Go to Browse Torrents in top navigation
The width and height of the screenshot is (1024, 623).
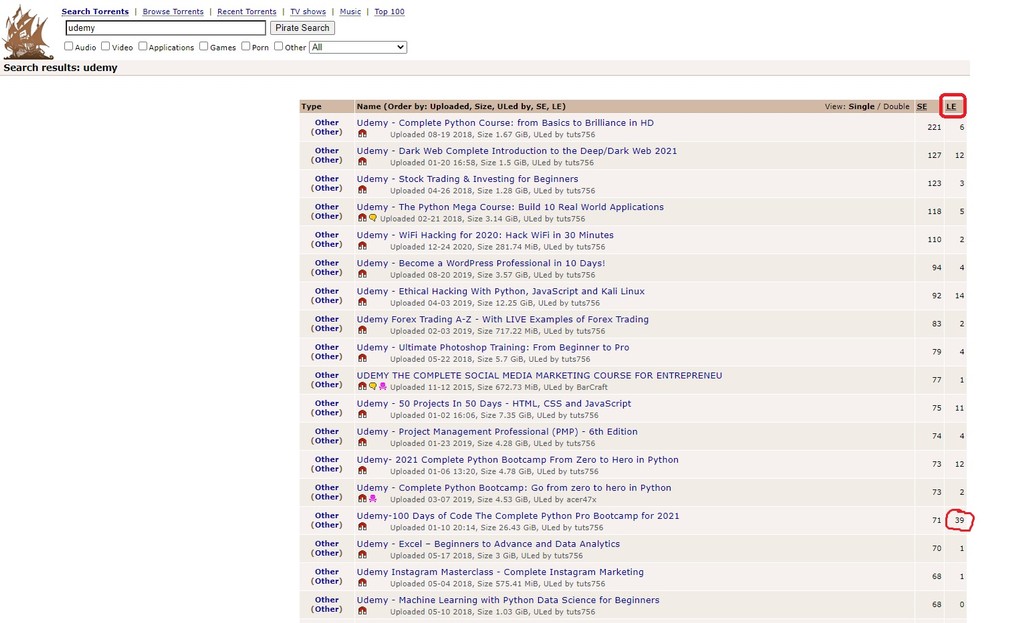173,12
